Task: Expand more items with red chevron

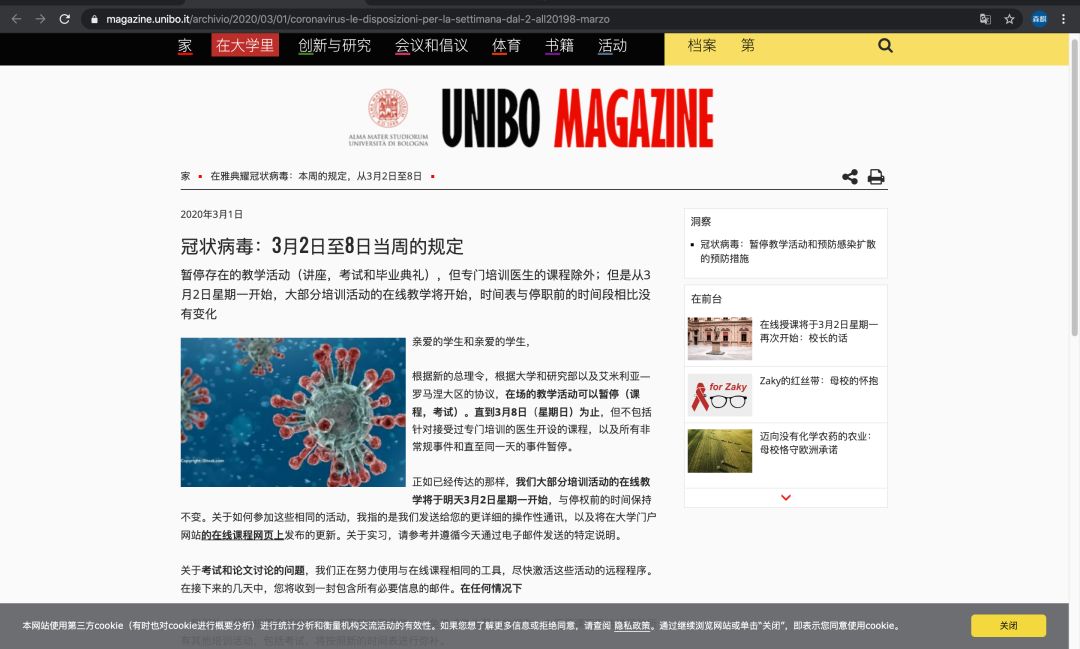Action: (x=786, y=497)
